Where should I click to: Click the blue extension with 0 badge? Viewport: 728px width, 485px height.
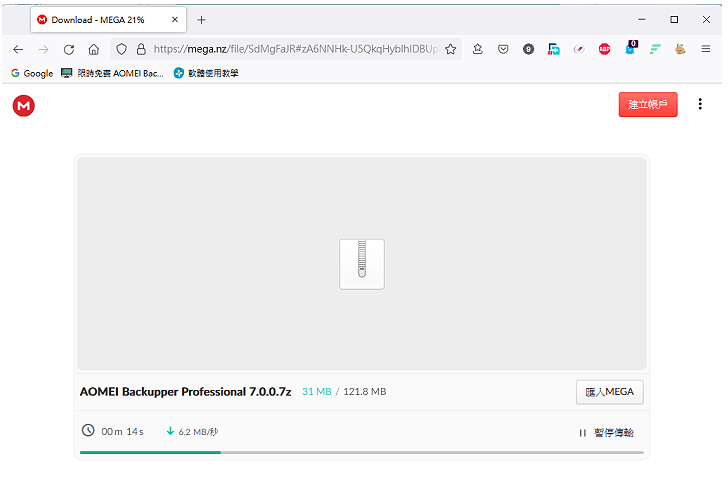(631, 48)
